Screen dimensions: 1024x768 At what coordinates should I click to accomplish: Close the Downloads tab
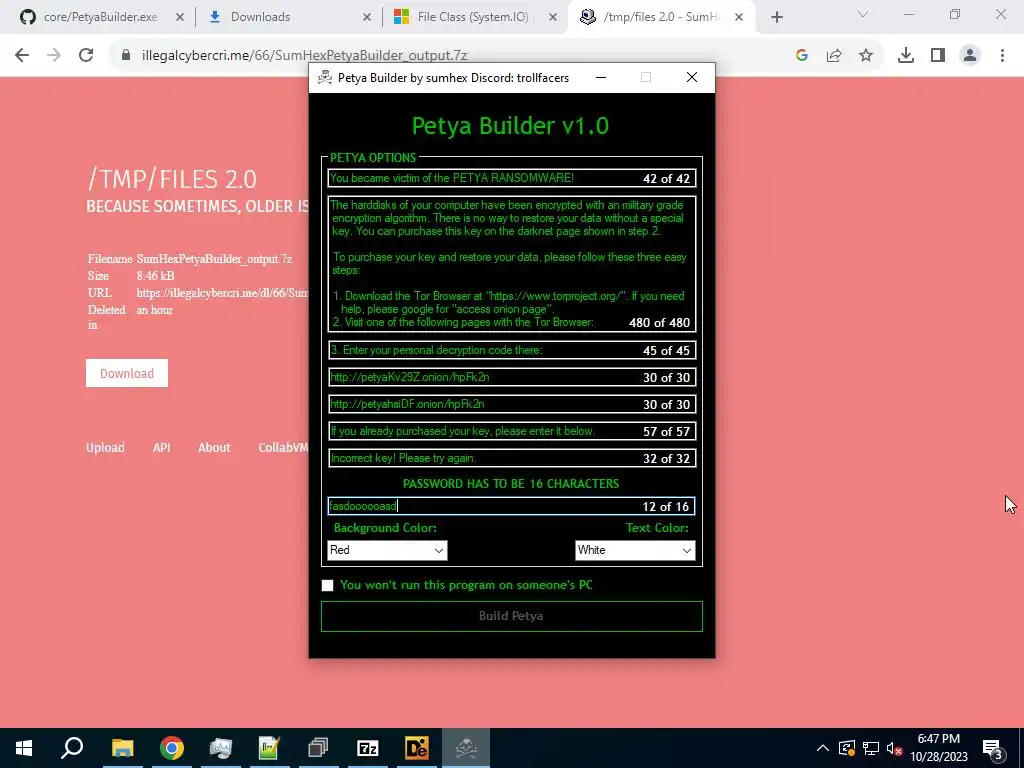point(367,18)
